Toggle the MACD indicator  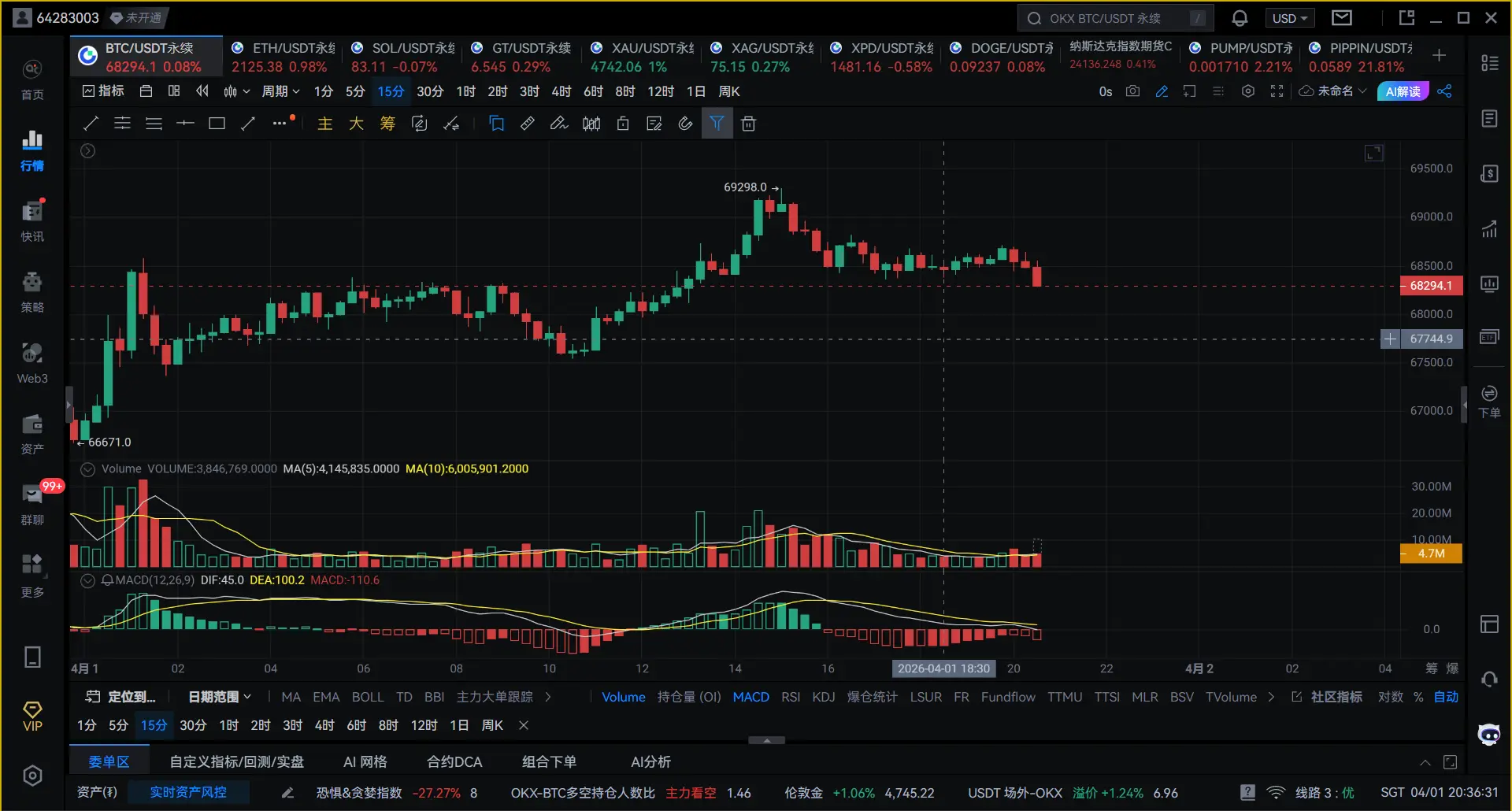point(751,697)
